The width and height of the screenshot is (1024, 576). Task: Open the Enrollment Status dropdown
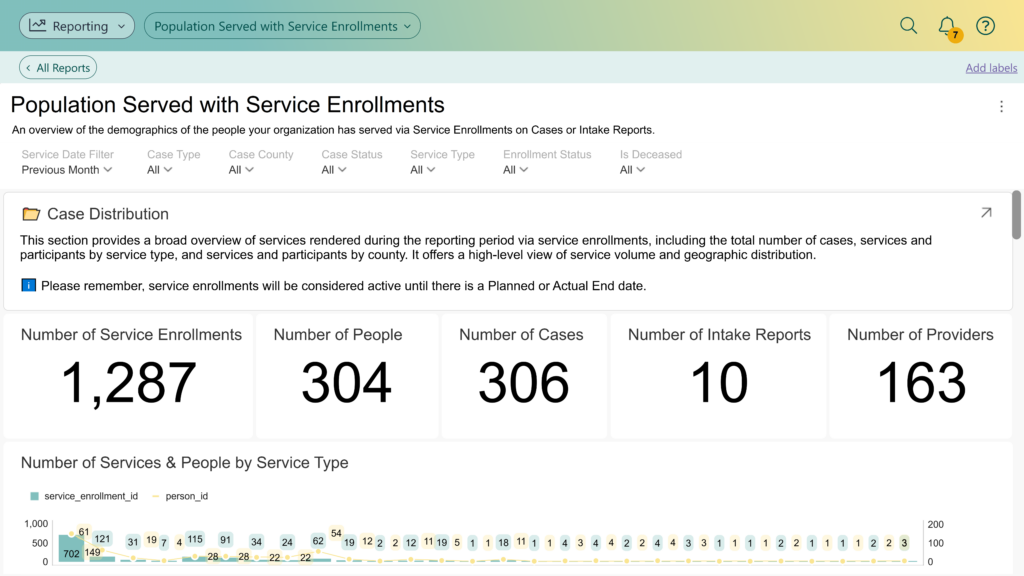515,170
